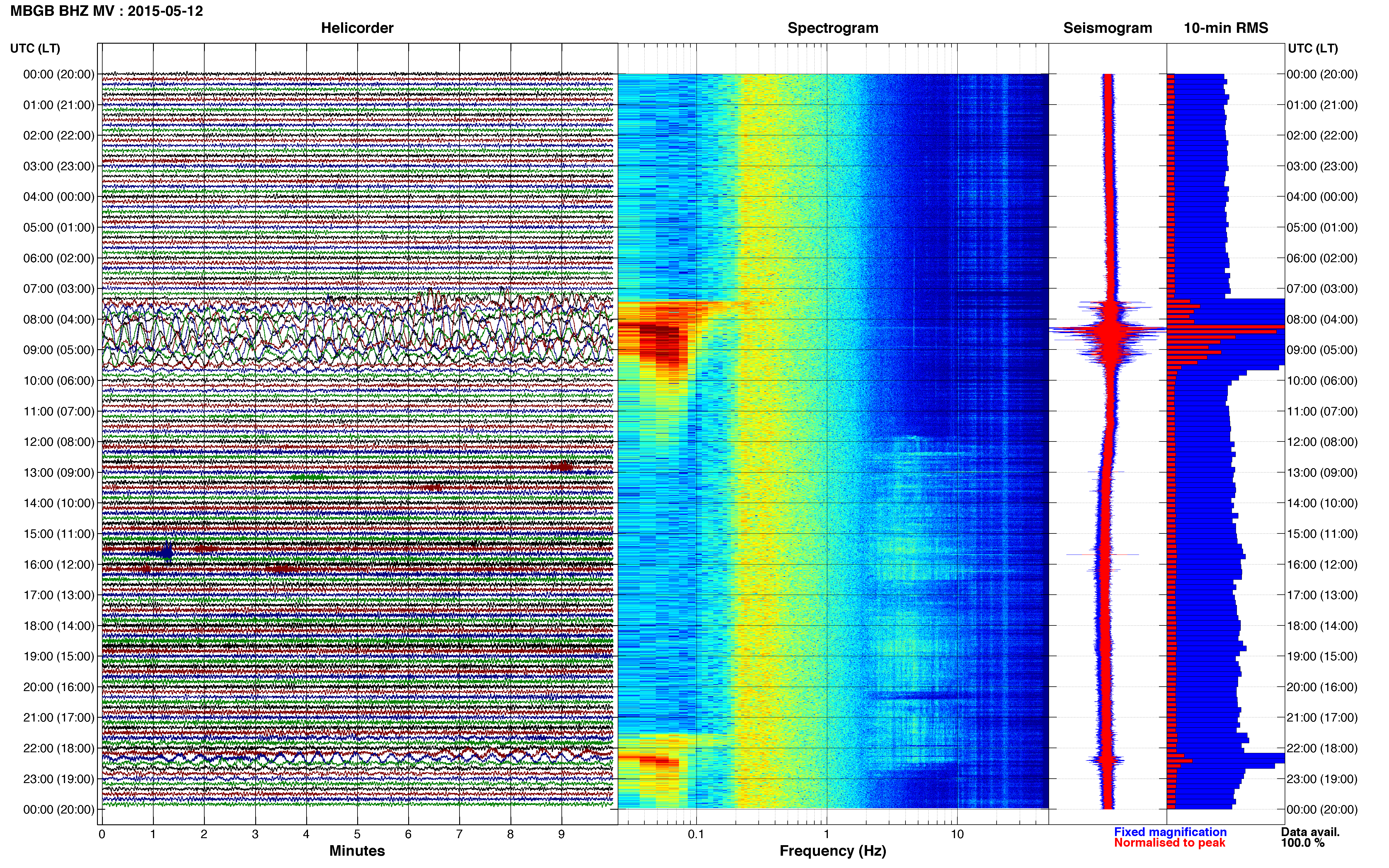This screenshot has width=1389, height=868.
Task: Click the Minutes axis label
Action: pyautogui.click(x=357, y=851)
